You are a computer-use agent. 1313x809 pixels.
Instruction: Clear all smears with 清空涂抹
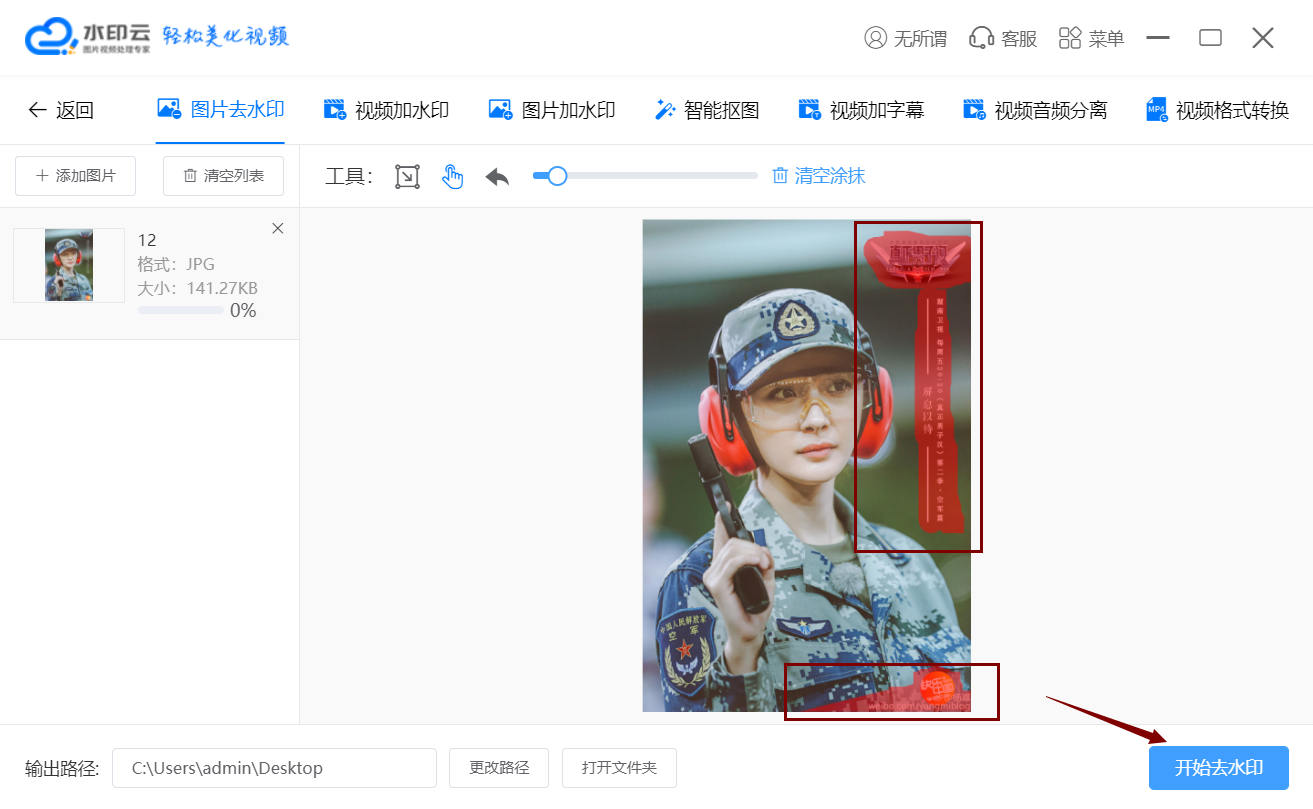819,176
